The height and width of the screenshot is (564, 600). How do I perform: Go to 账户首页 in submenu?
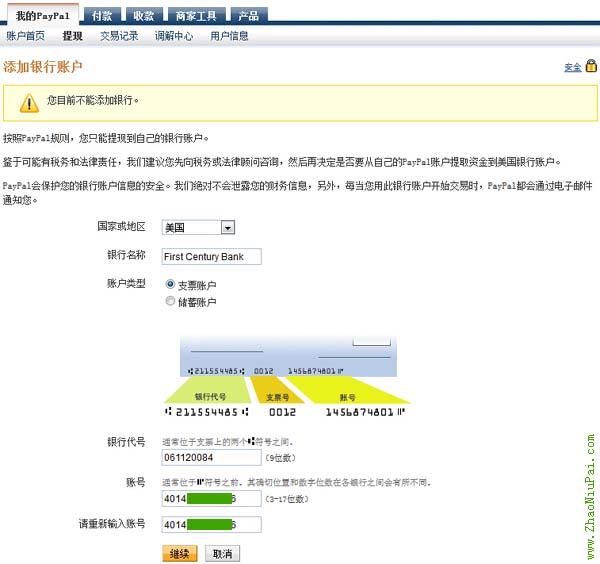pyautogui.click(x=26, y=36)
